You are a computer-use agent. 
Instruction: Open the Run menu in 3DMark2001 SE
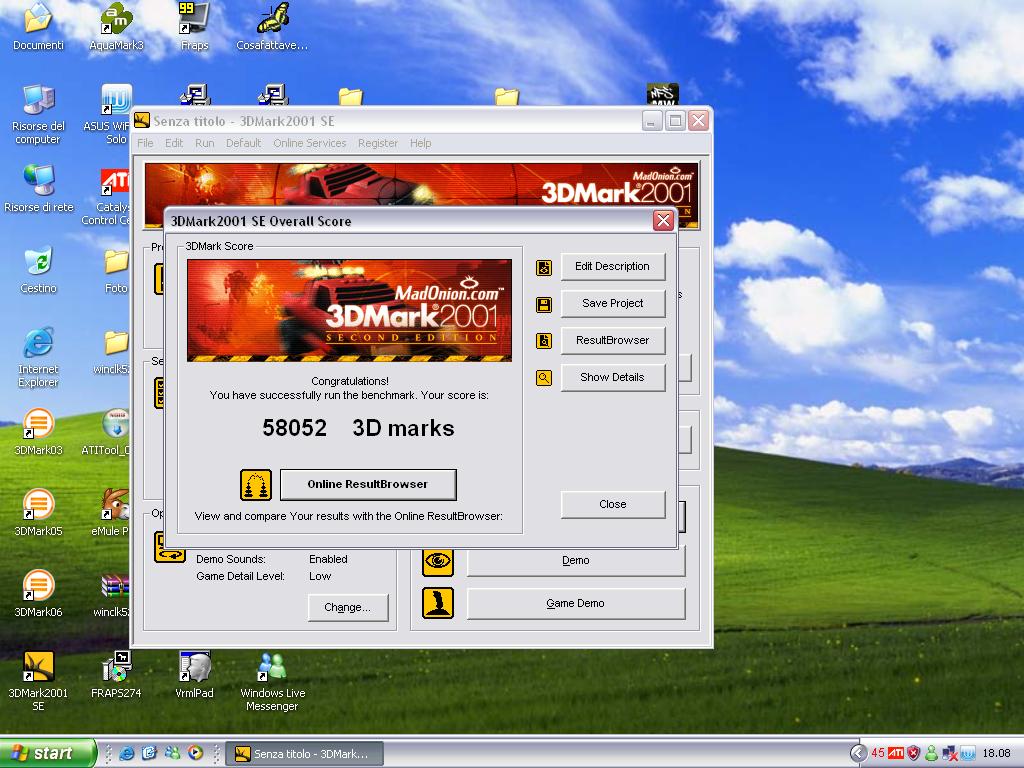click(x=204, y=143)
